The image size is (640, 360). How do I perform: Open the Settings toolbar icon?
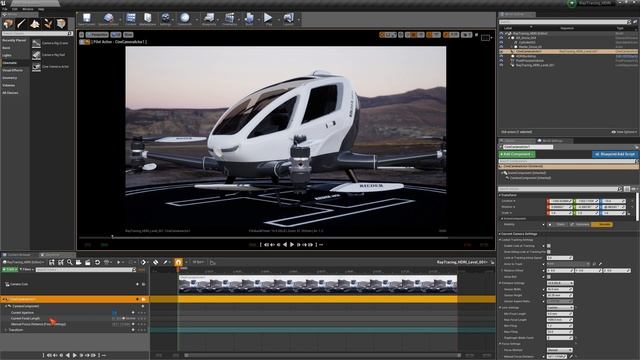click(165, 19)
